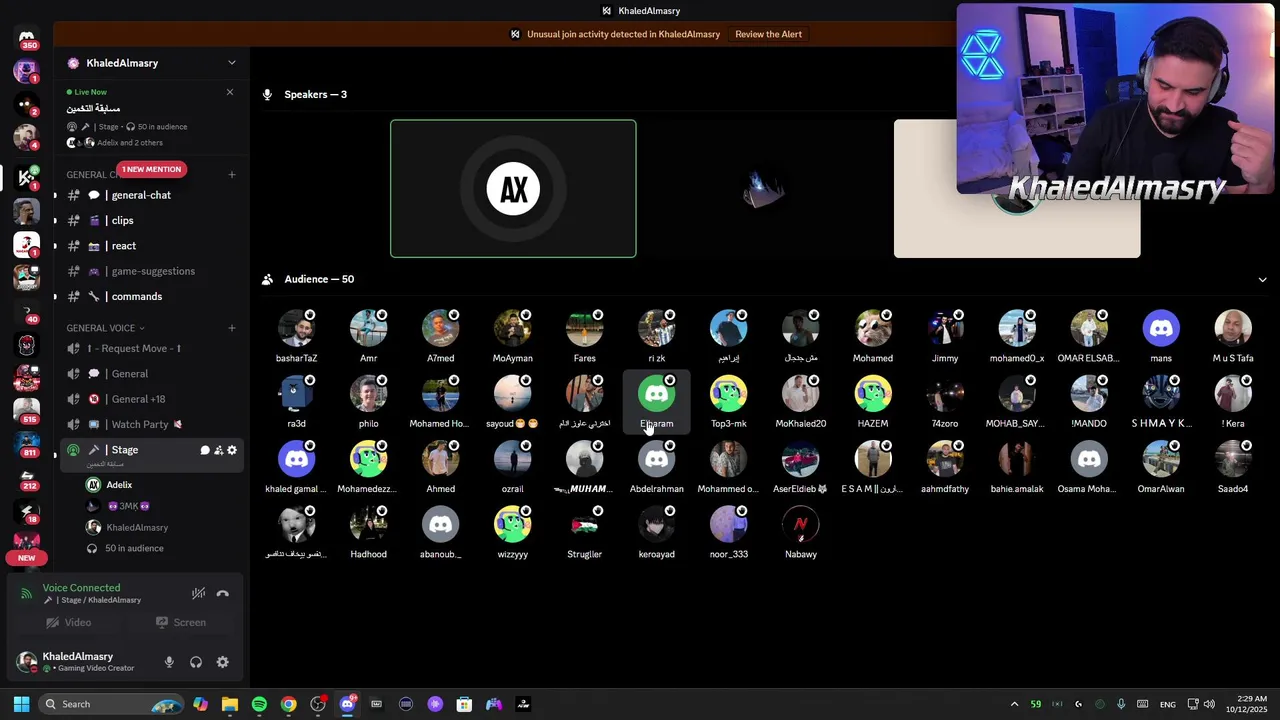Open Voice Connected status details
The width and height of the screenshot is (1280, 720).
[x=81, y=588]
